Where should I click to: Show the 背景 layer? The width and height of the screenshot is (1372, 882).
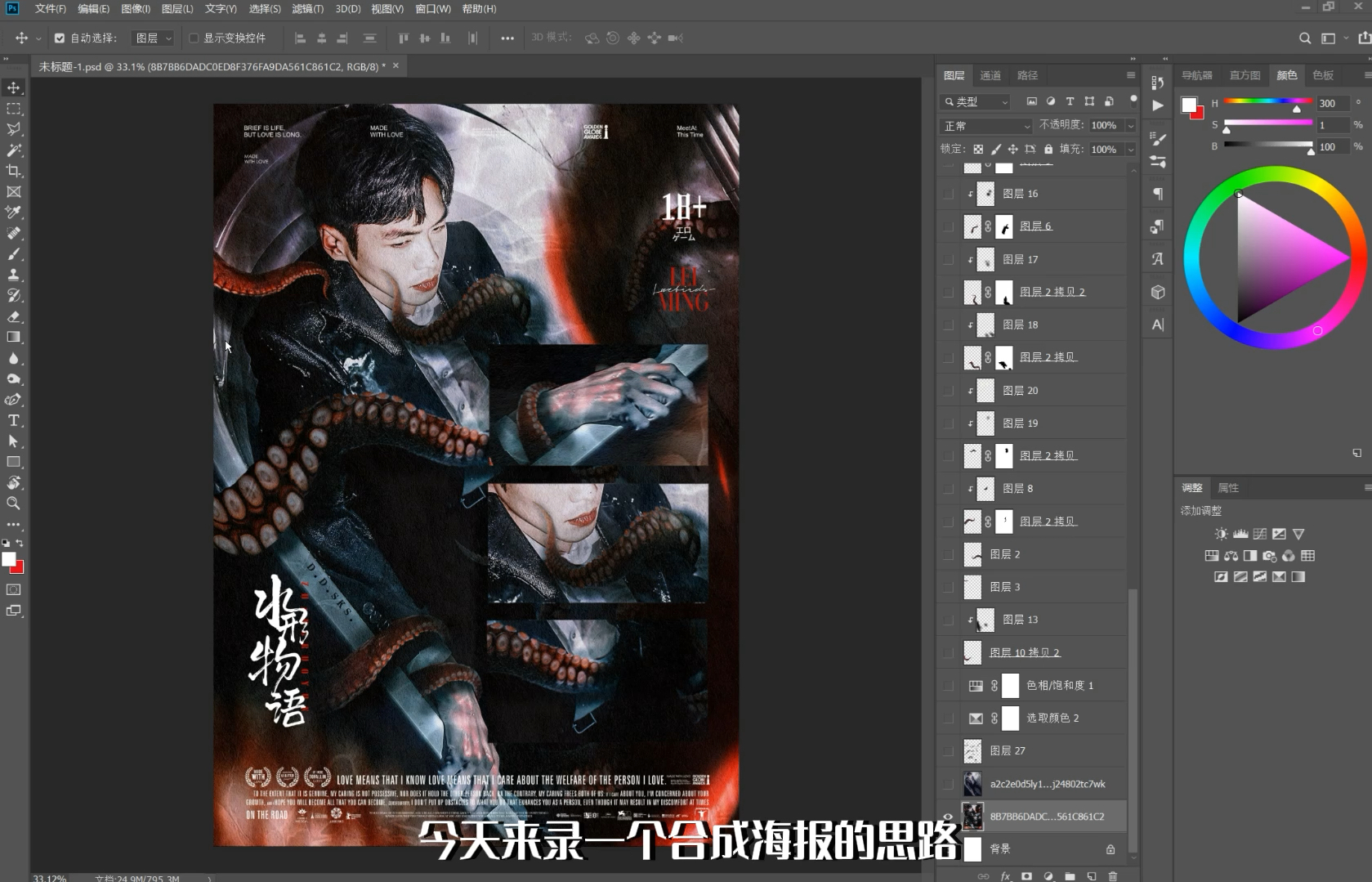point(948,848)
